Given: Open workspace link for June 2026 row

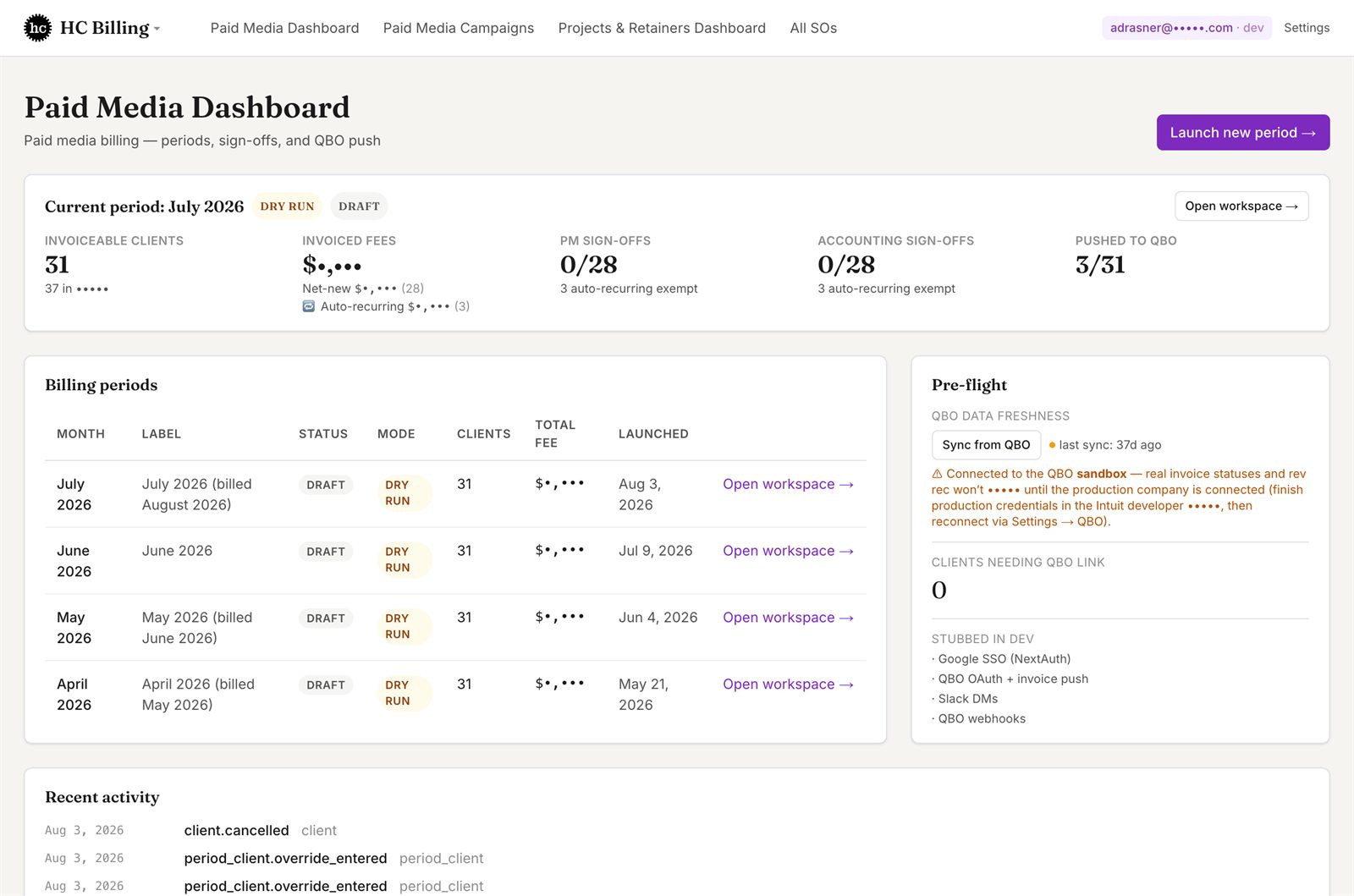Looking at the screenshot, I should pyautogui.click(x=788, y=551).
